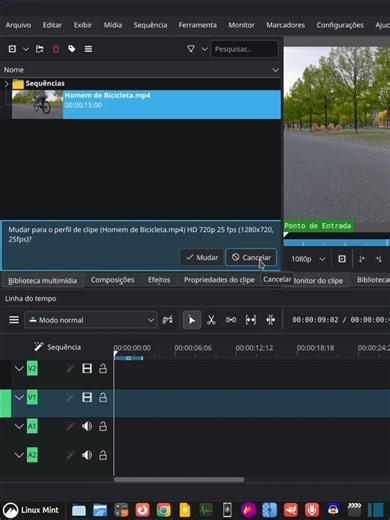Set zone out point on clip monitor

tap(378, 259)
